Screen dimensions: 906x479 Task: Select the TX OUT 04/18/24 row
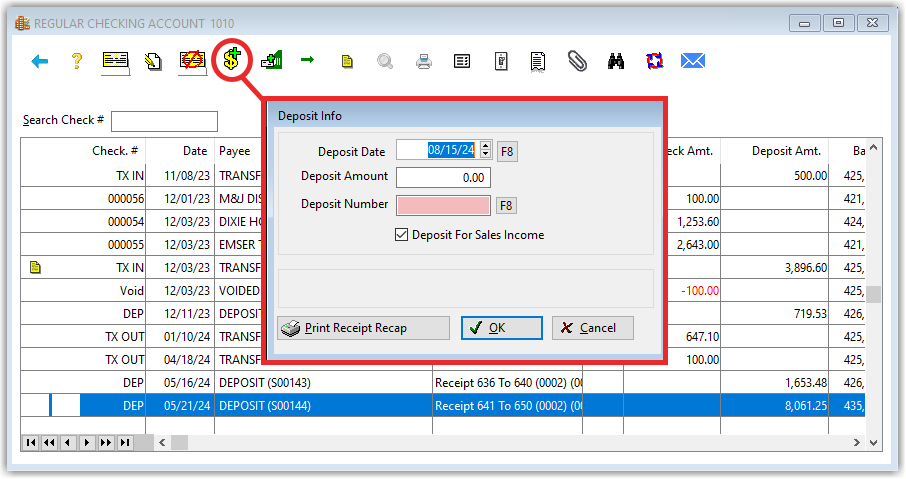[443, 359]
